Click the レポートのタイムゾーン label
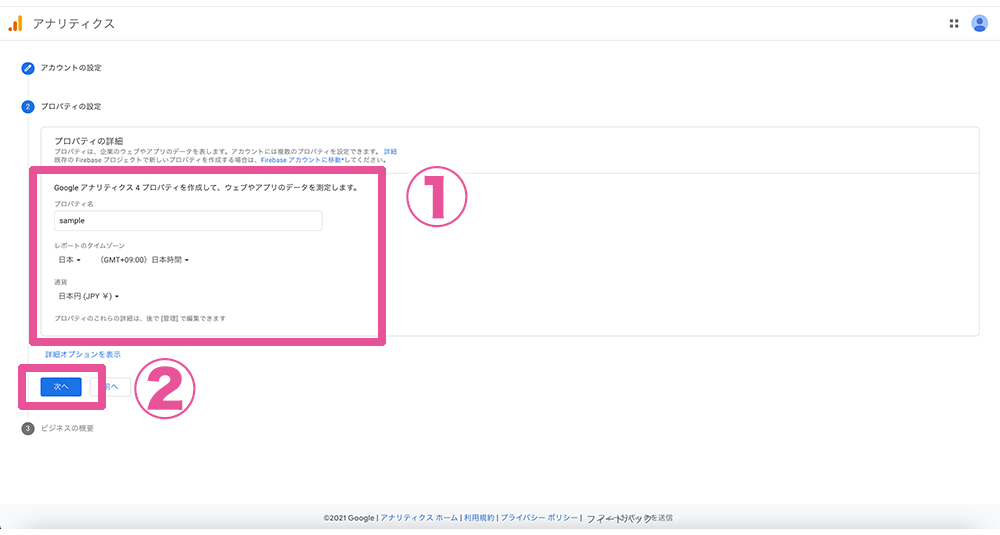Screen dimensions: 1000x535 [89, 246]
